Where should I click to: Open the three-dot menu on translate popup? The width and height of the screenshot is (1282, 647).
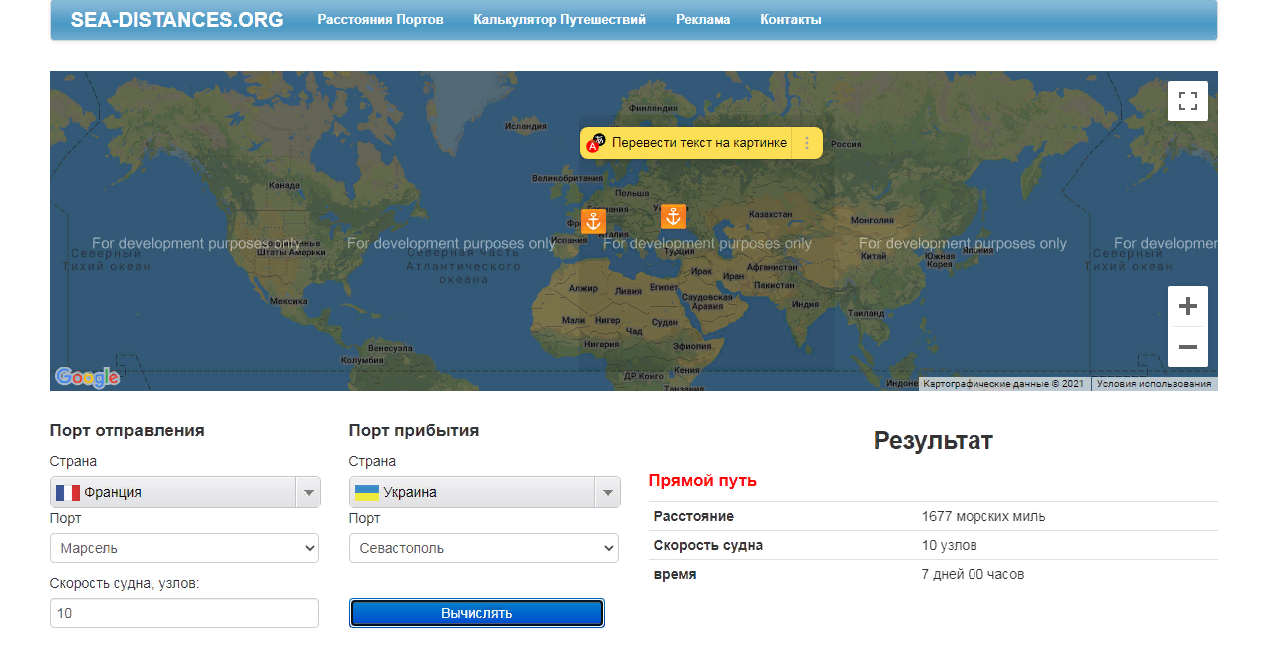point(807,143)
